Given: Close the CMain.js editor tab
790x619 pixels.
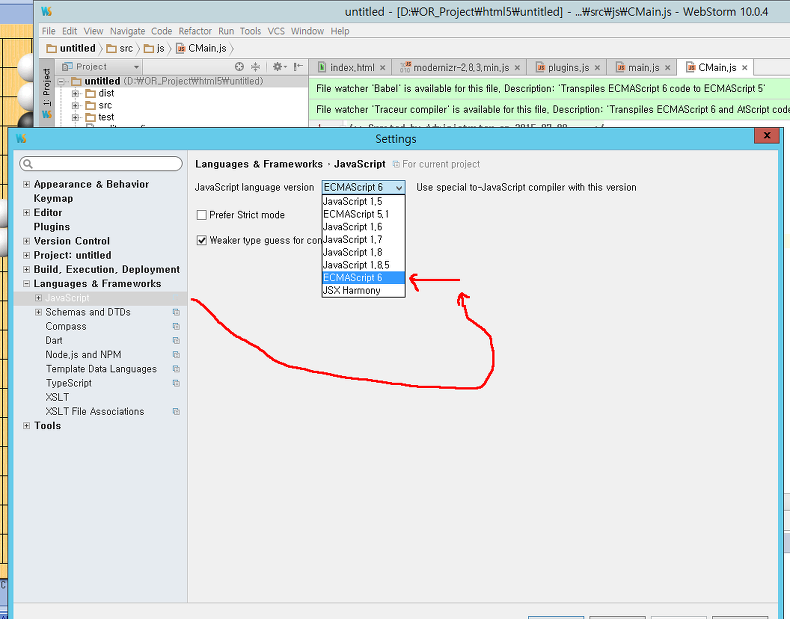Looking at the screenshot, I should [x=745, y=67].
